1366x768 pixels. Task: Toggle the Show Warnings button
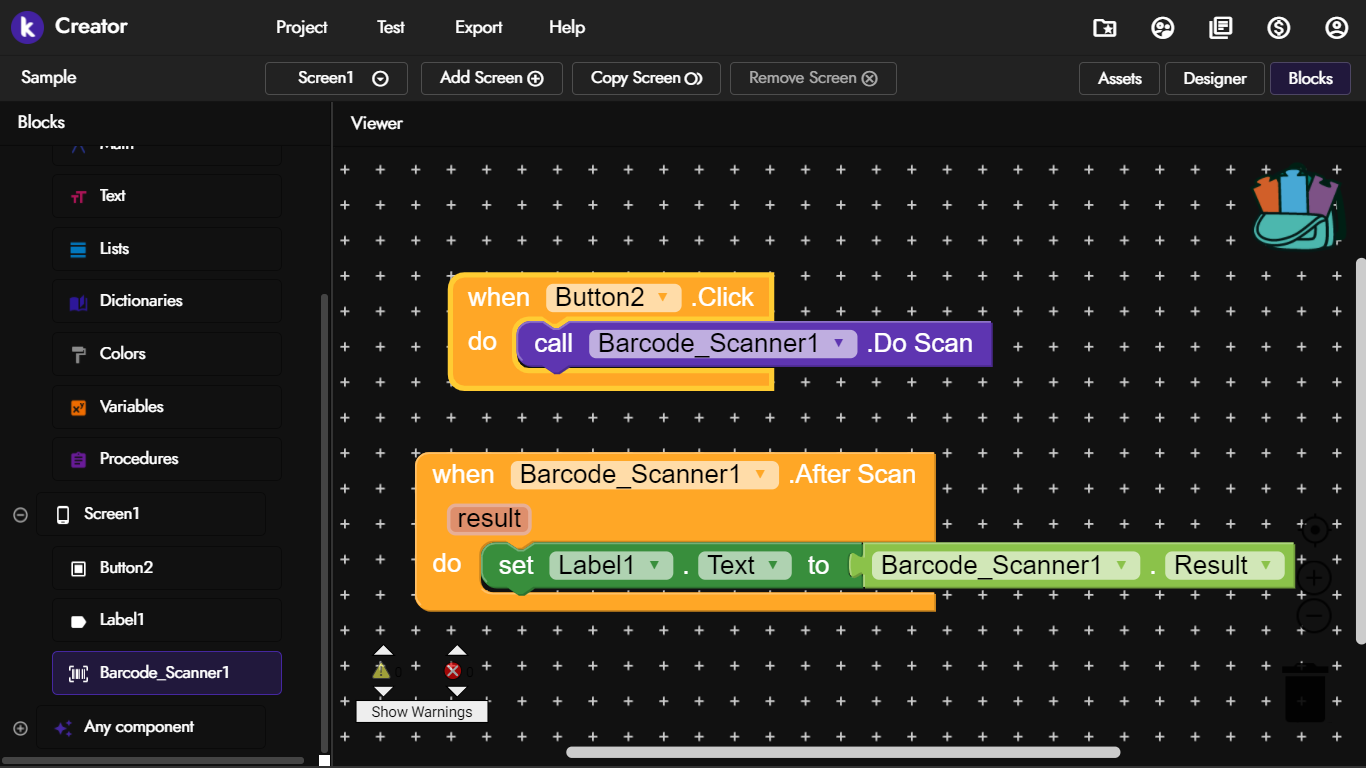[421, 712]
